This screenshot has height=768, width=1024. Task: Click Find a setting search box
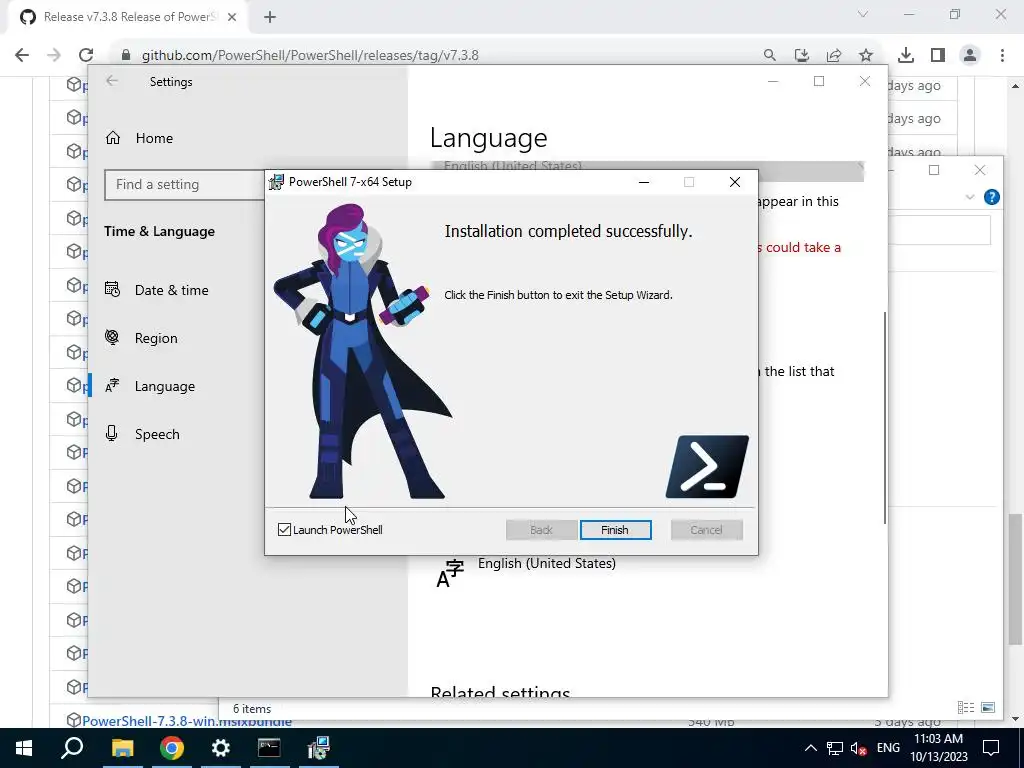click(185, 184)
